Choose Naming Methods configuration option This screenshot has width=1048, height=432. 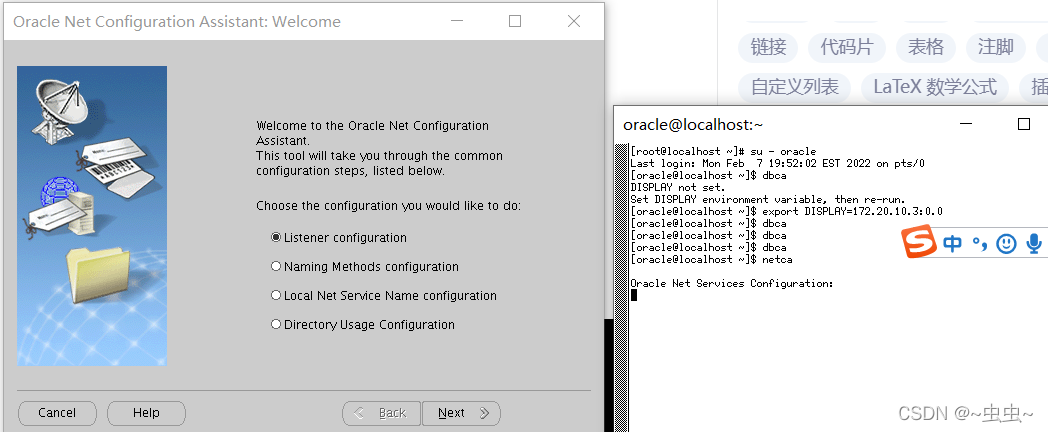[276, 267]
